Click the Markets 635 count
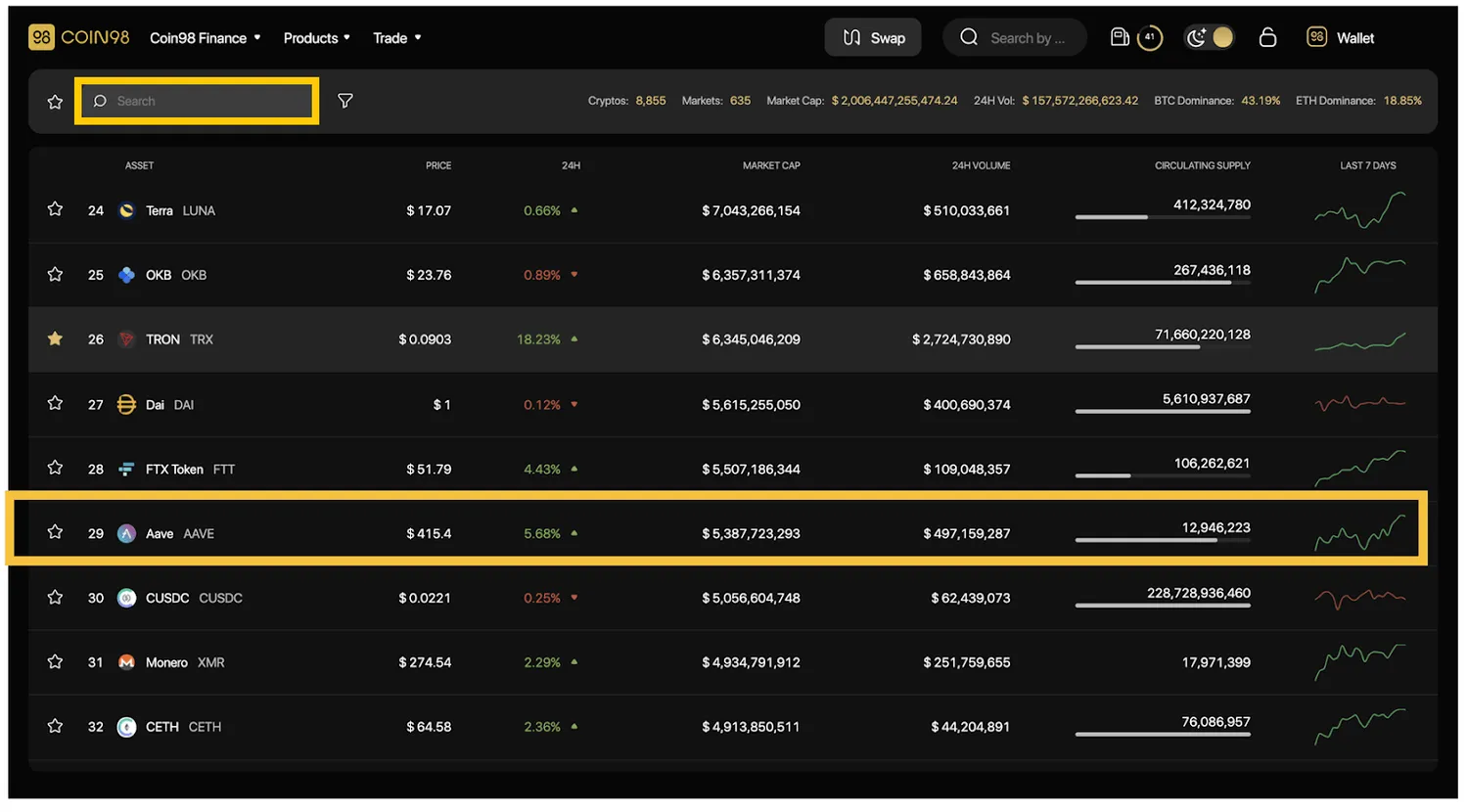Screen dimensions: 1468x812 coord(740,101)
